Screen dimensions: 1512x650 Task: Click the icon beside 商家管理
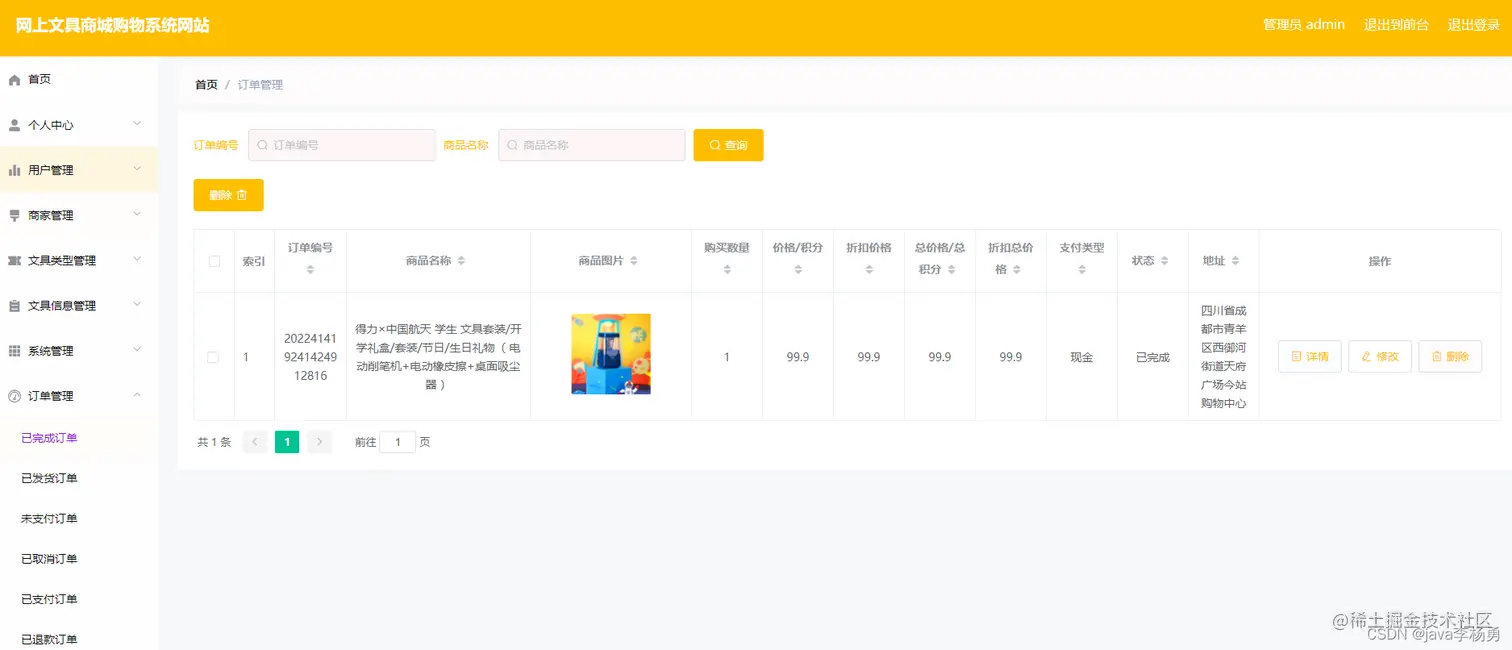14,215
